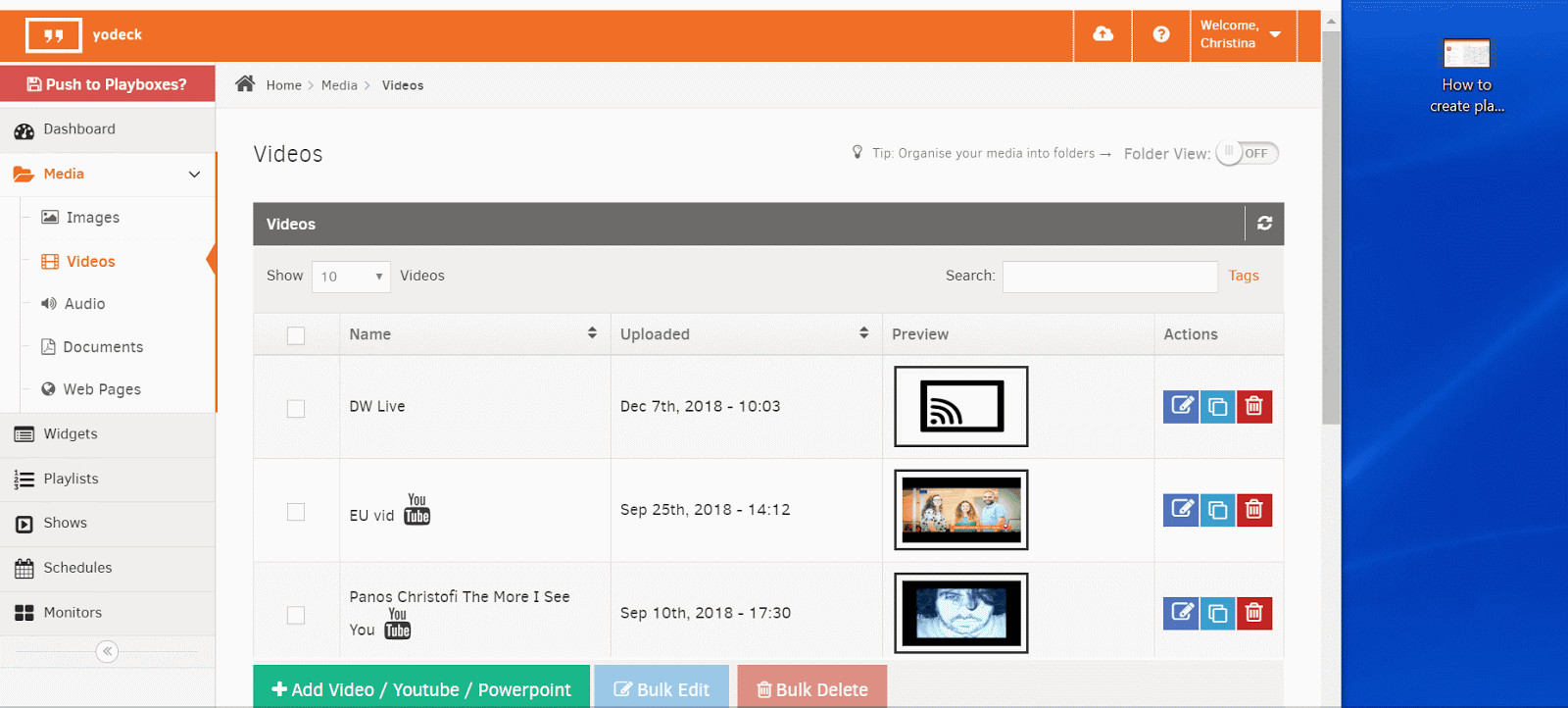Click the Bulk Edit button
The image size is (1568, 708).
click(x=661, y=686)
